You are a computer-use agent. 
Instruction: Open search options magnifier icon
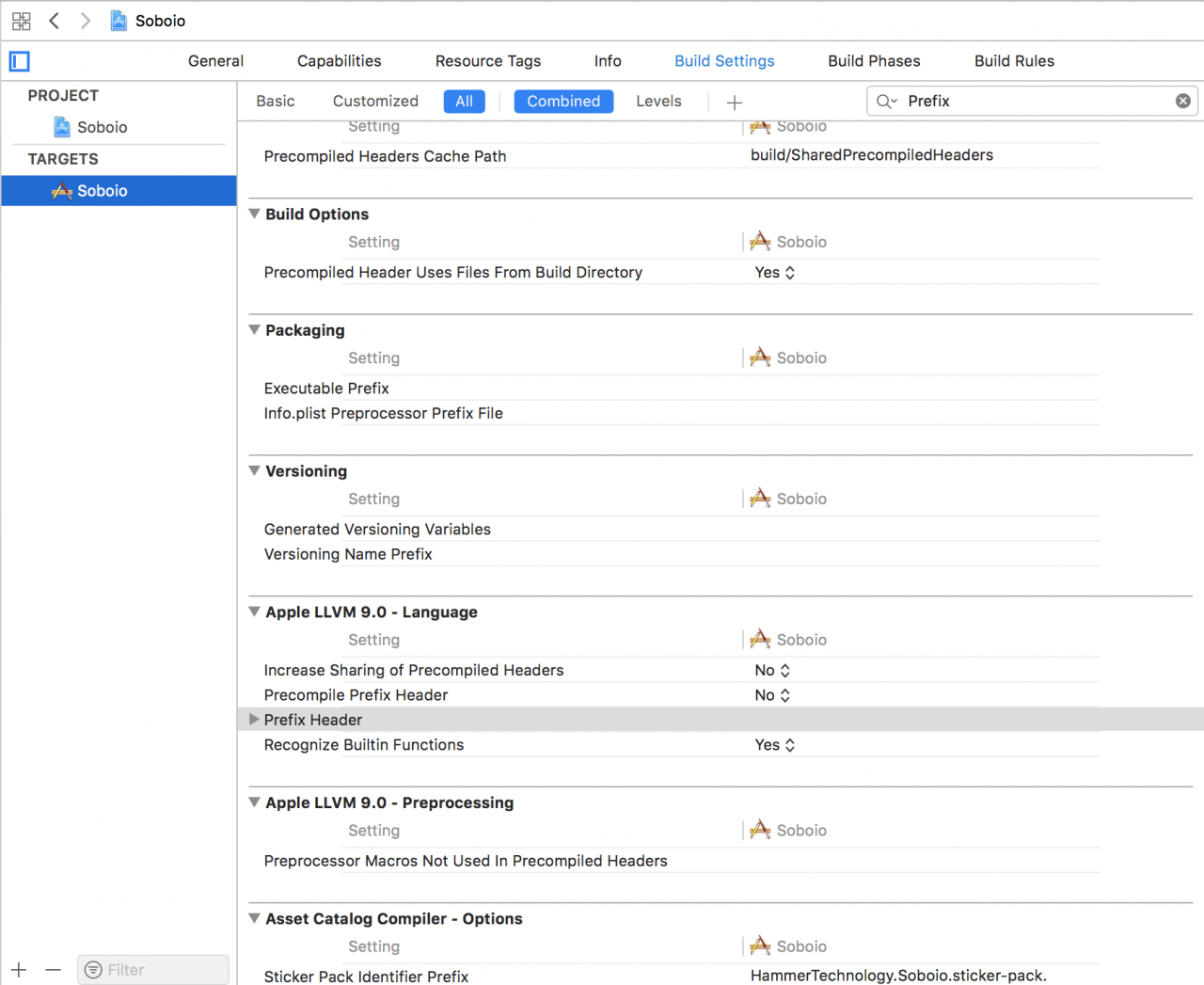click(886, 101)
